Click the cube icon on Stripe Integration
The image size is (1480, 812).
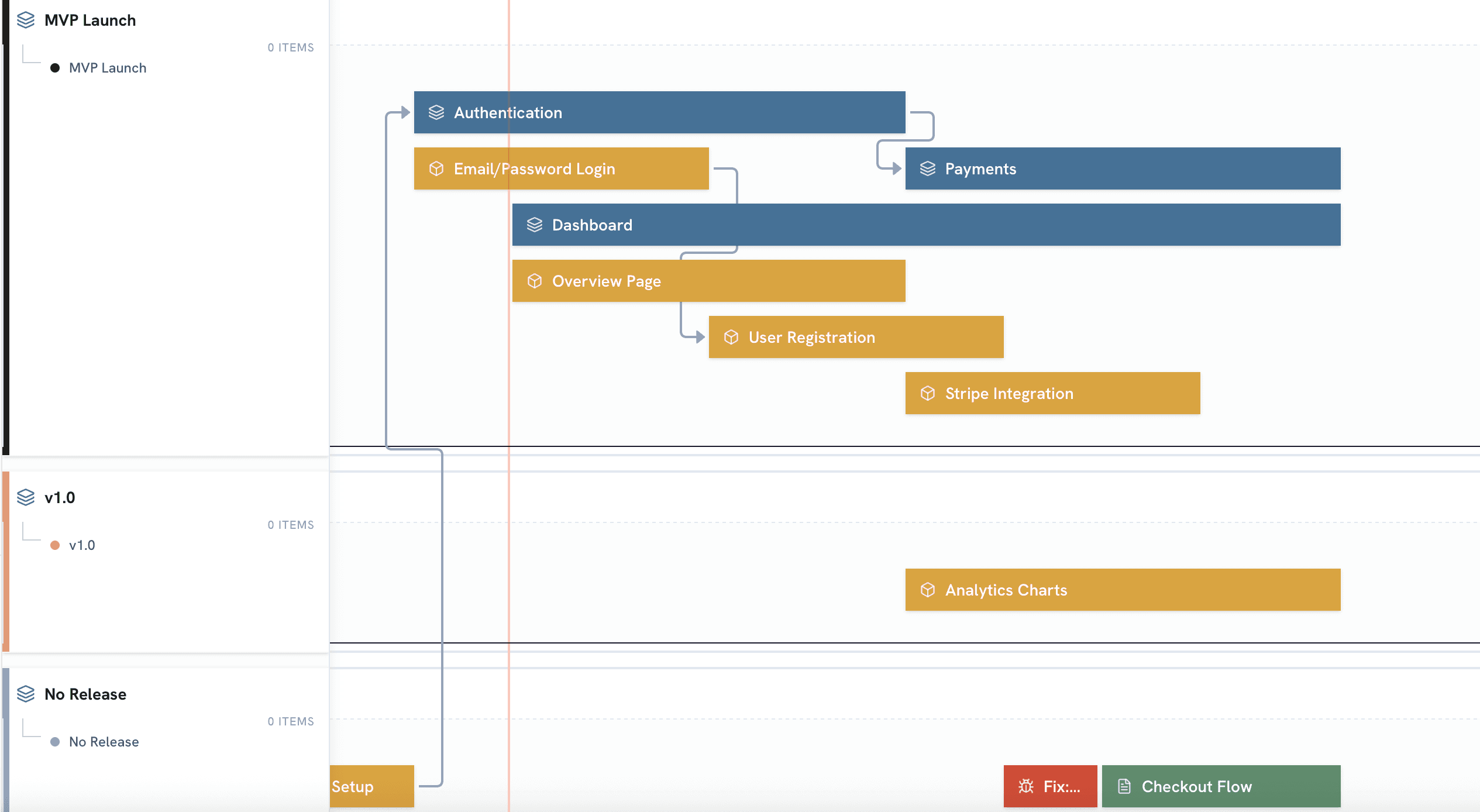tap(928, 393)
